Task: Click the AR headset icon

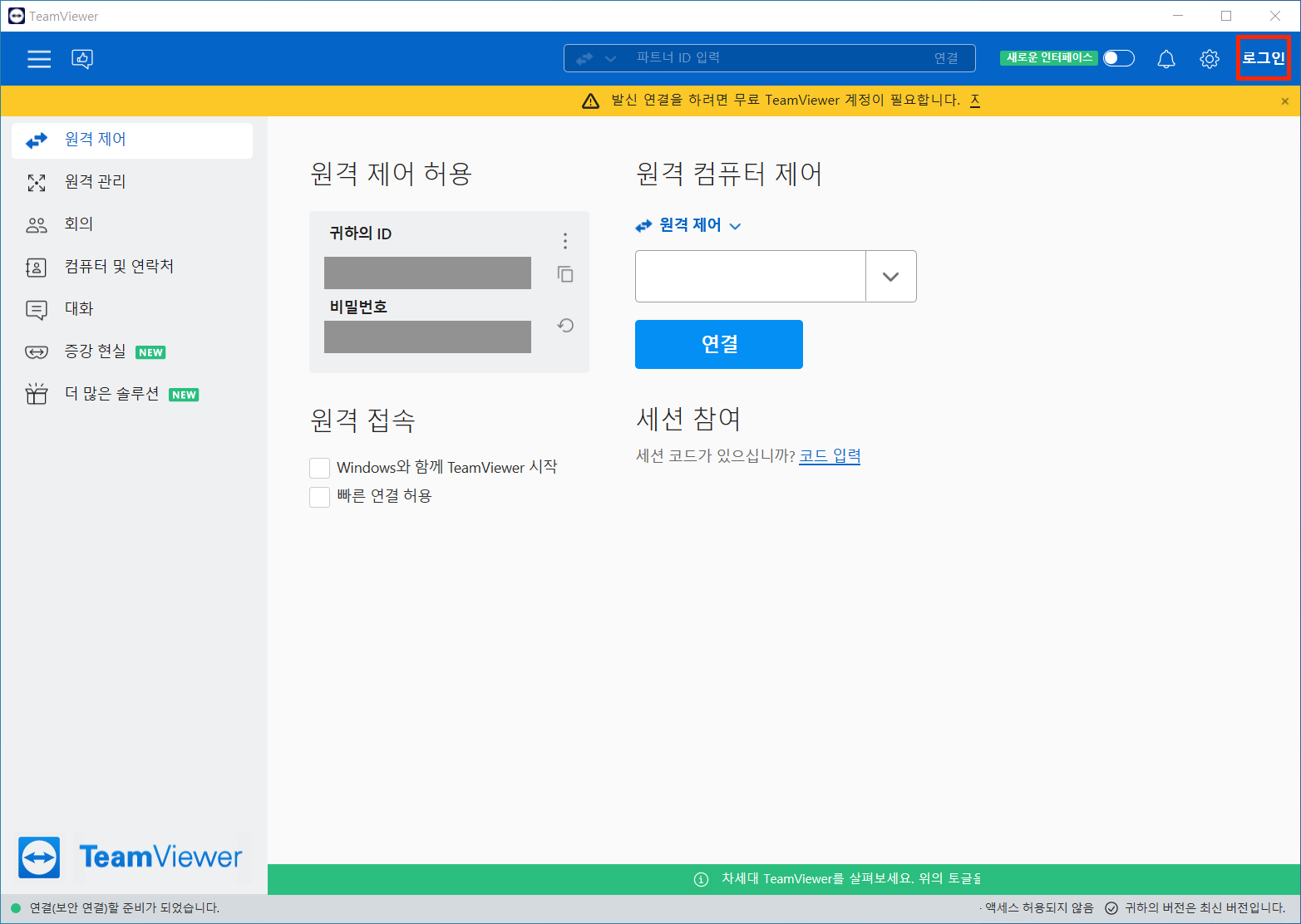Action: 37,352
